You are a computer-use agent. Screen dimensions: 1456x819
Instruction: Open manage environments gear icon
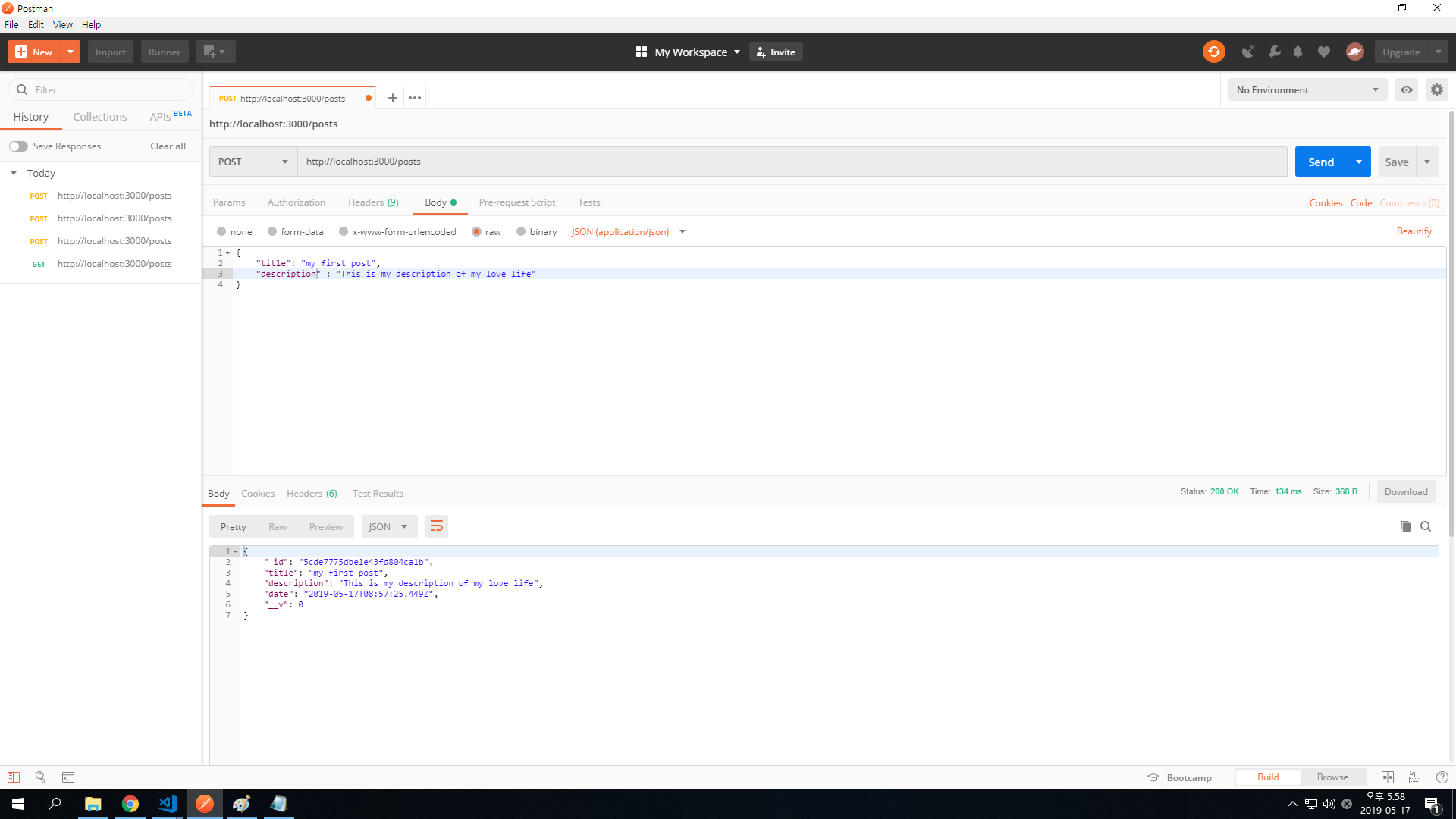[1436, 89]
